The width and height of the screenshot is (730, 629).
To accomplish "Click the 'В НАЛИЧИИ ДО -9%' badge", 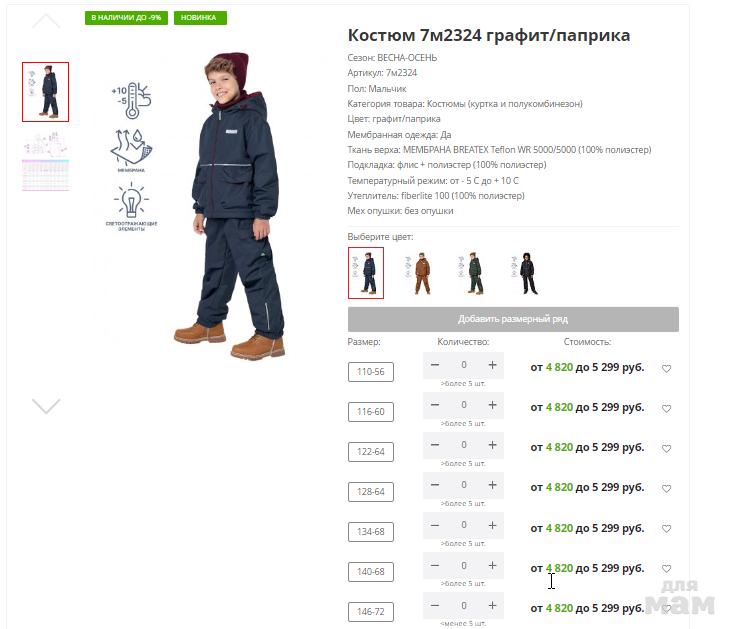I will pyautogui.click(x=126, y=18).
